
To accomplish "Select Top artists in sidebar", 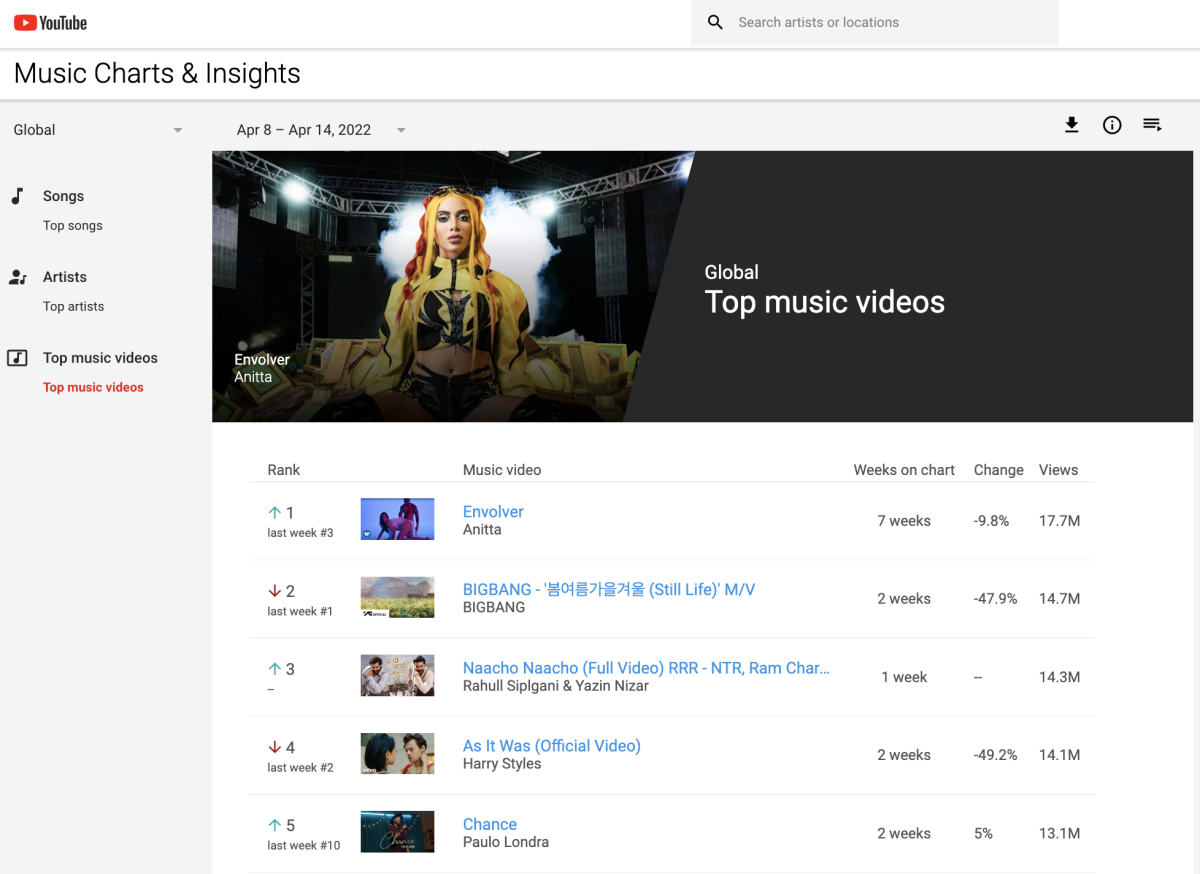I will pos(73,307).
